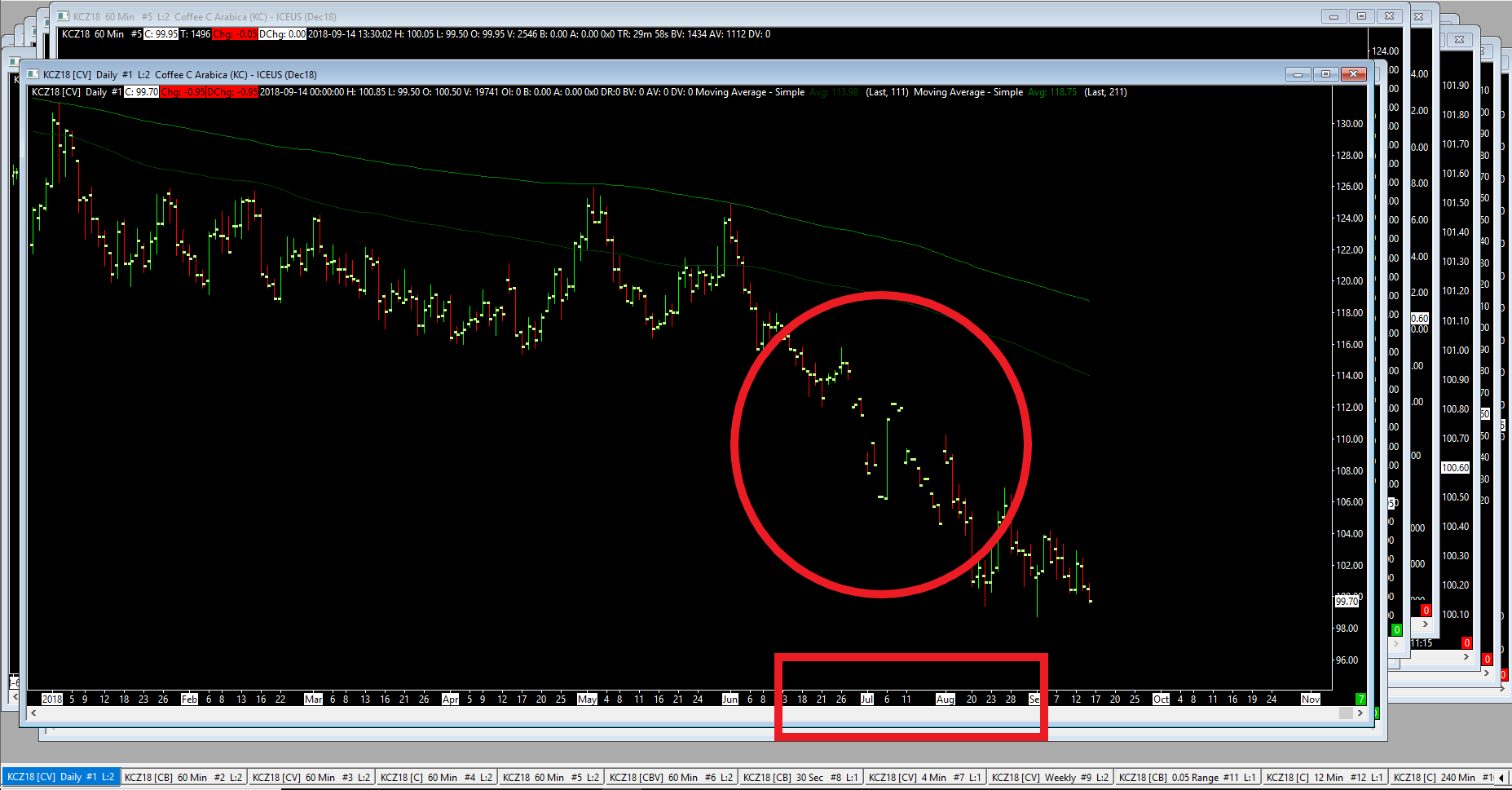Open the KCZ18 [C] 240 Min tab

click(1443, 778)
